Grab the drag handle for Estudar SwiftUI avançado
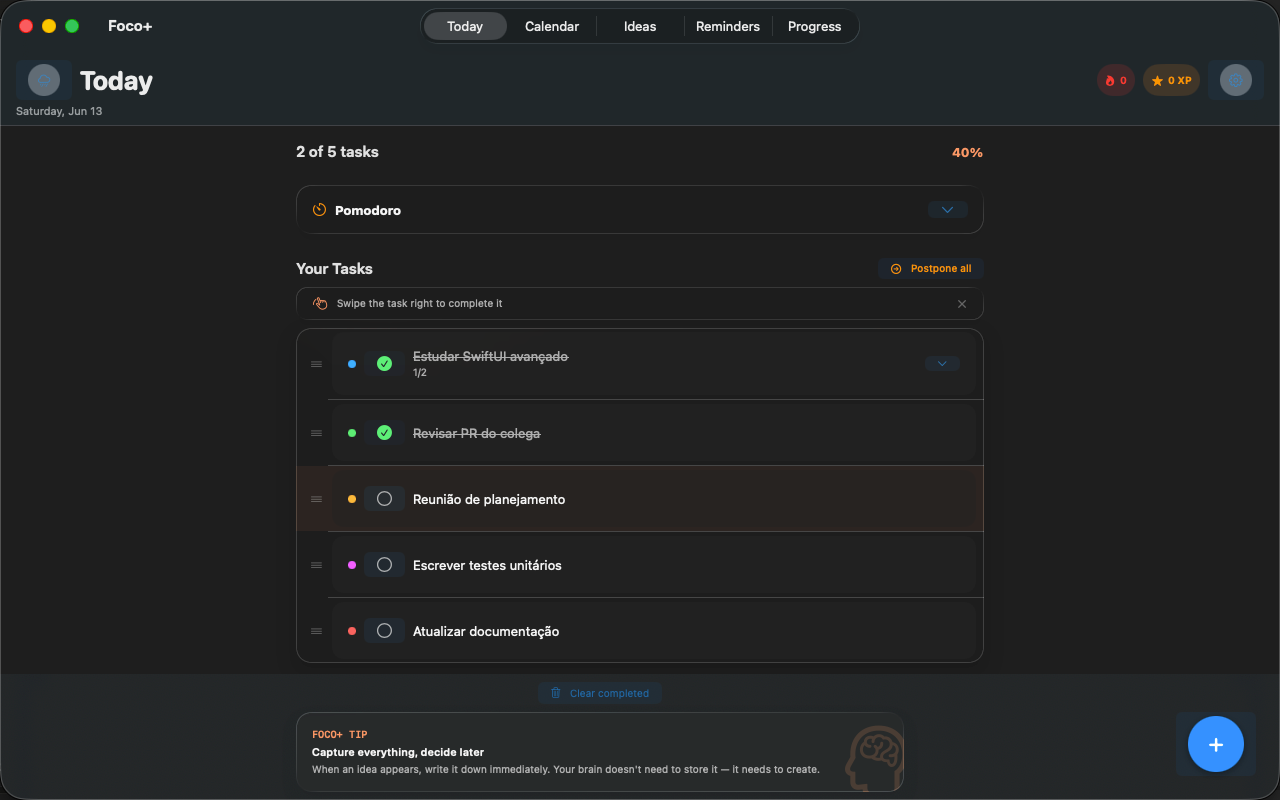The width and height of the screenshot is (1280, 800). tap(316, 364)
